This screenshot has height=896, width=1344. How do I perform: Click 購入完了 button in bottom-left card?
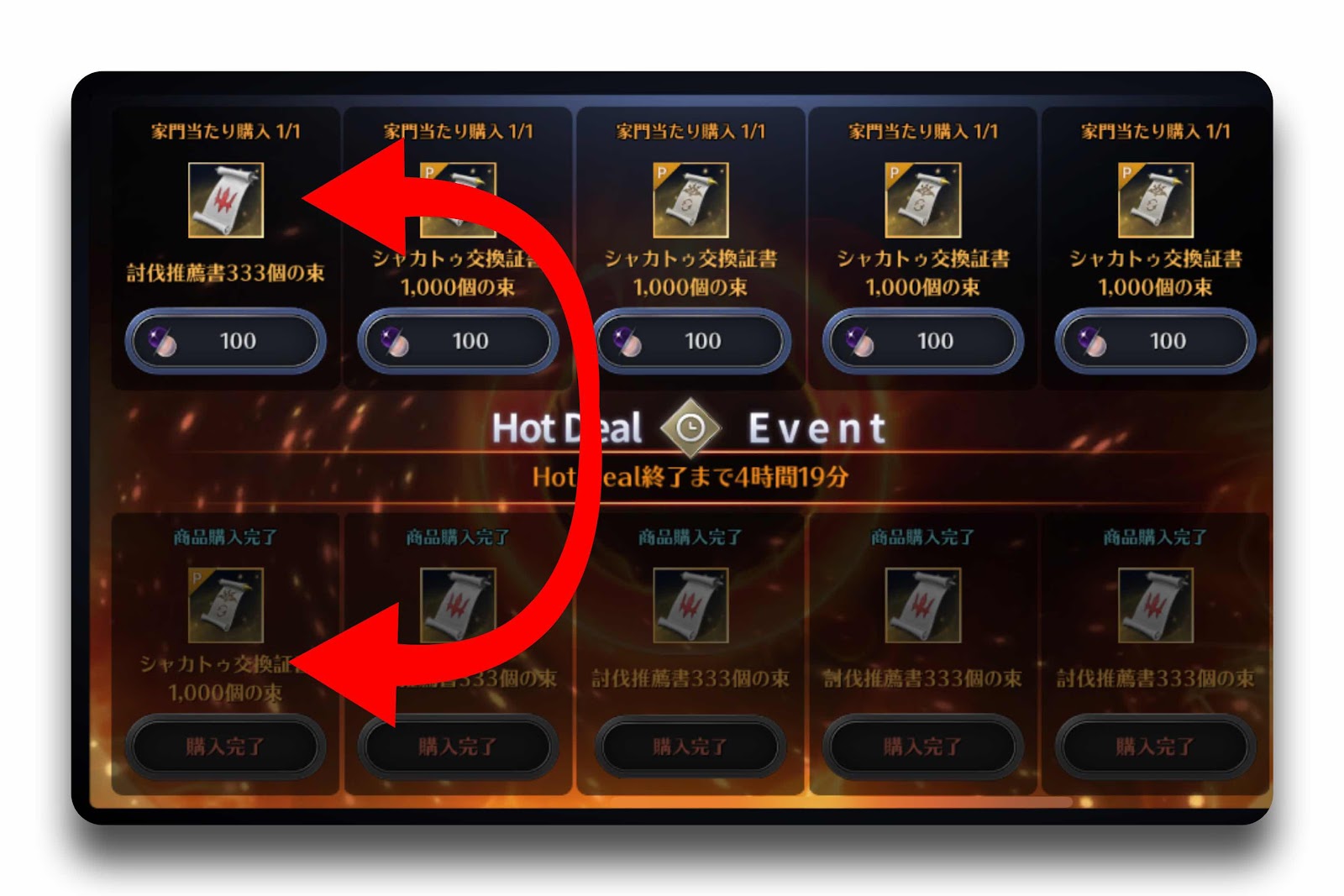225,746
